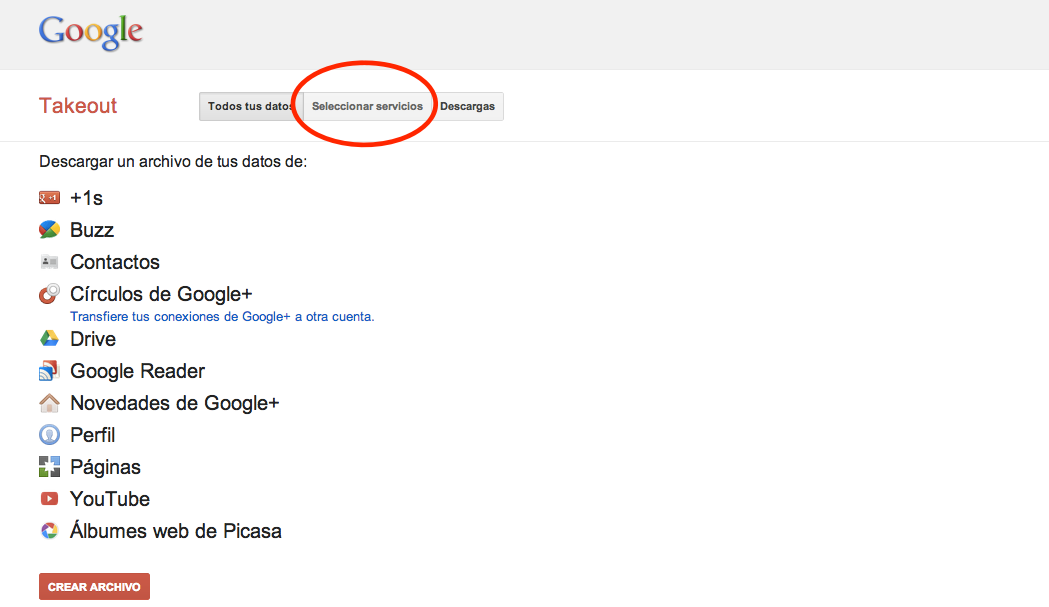Screen dimensions: 1049x607
Task: Select the Perfil text label
Action: tap(92, 435)
